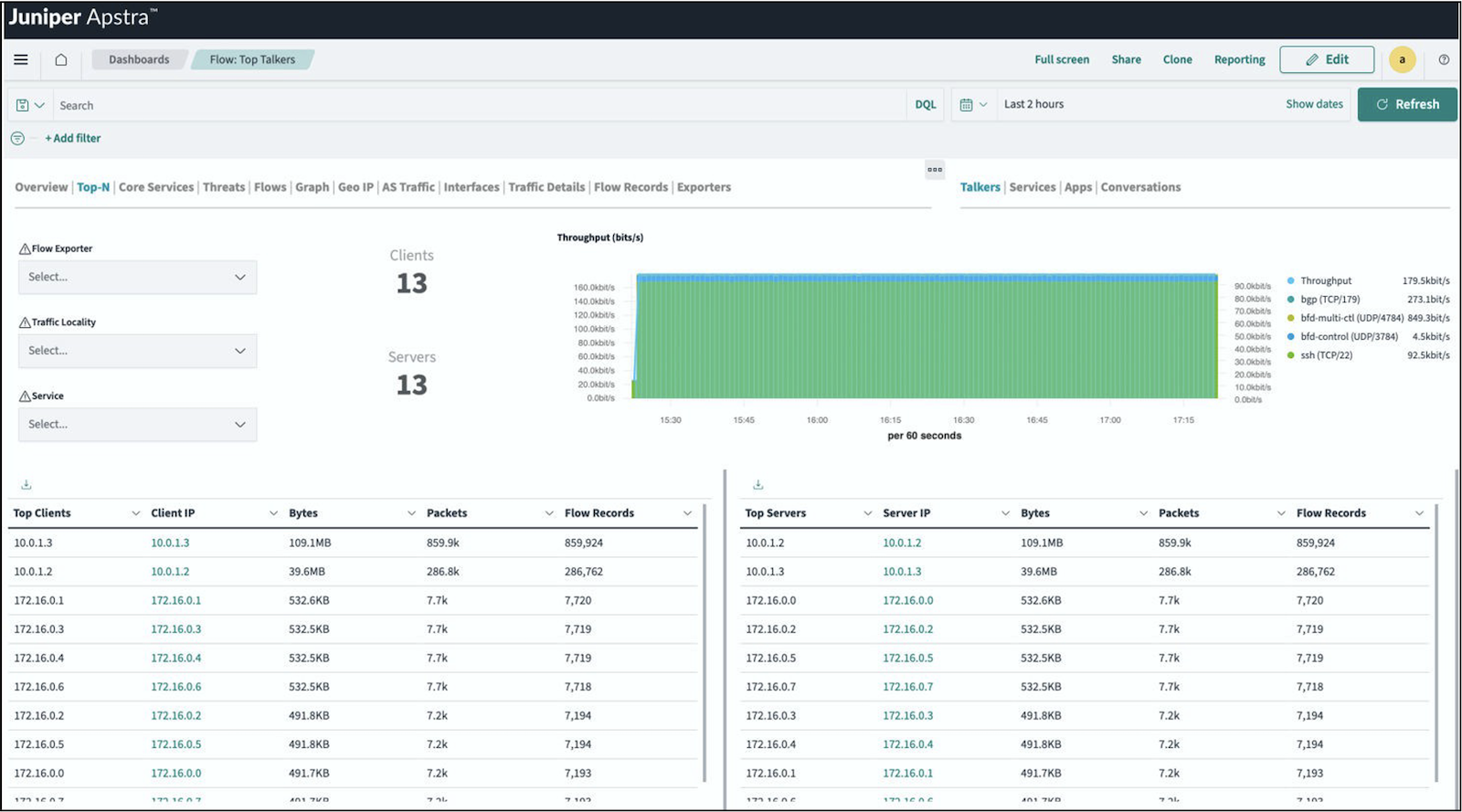Expand the Traffic Locality select dropdown

(137, 351)
